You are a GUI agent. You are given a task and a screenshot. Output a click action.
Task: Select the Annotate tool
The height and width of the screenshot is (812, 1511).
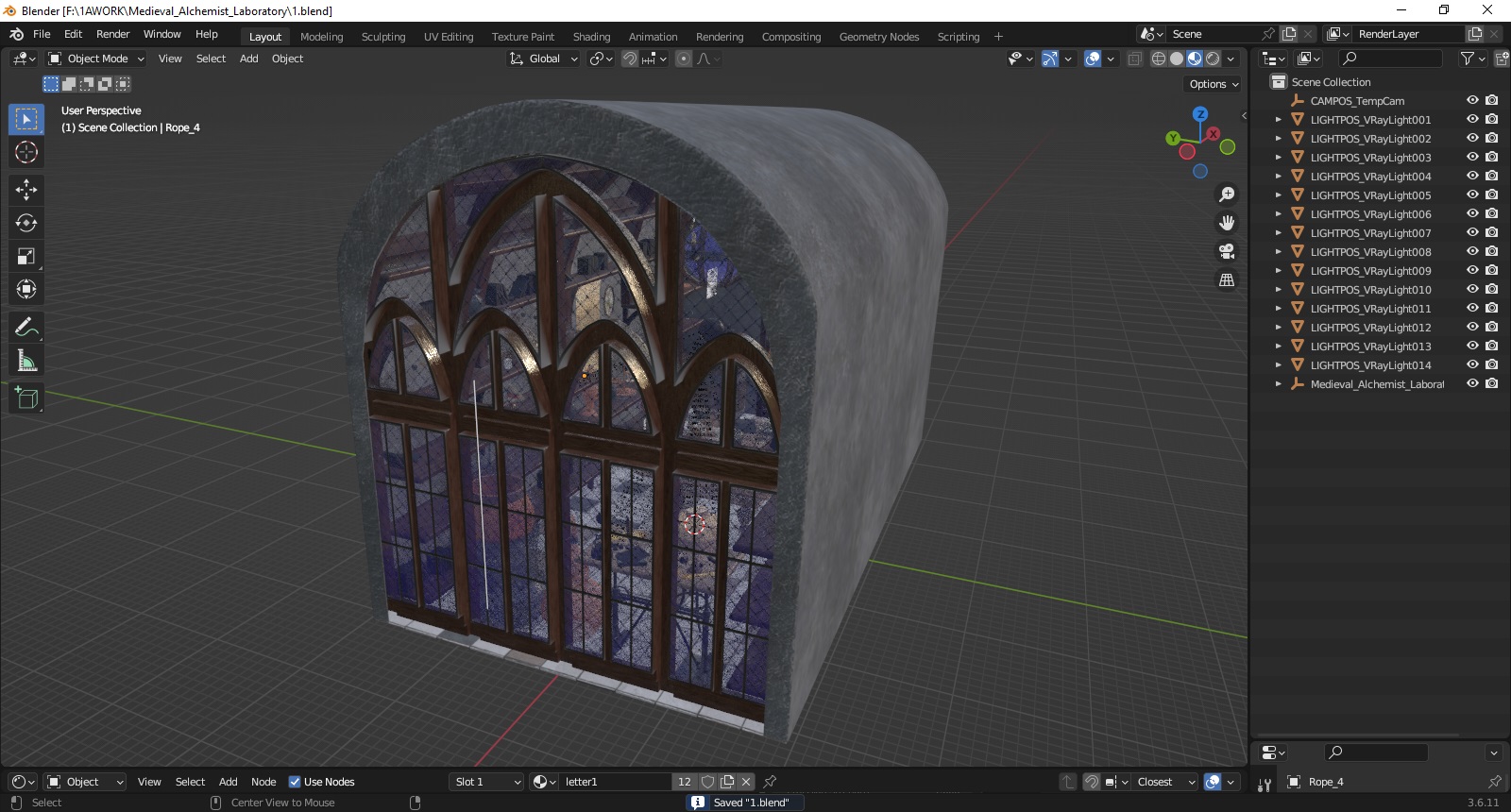pyautogui.click(x=26, y=328)
